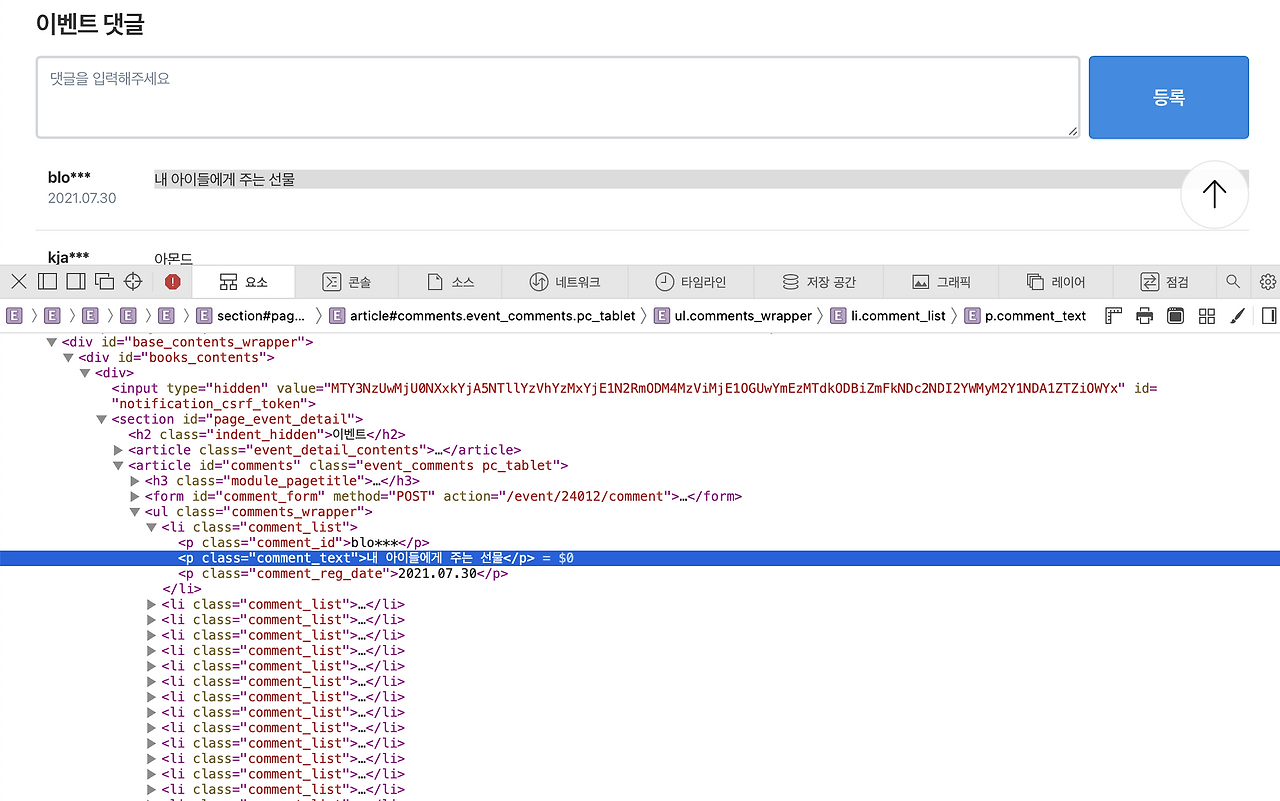Switch to the 소스 tab
The height and width of the screenshot is (801, 1280).
point(450,282)
